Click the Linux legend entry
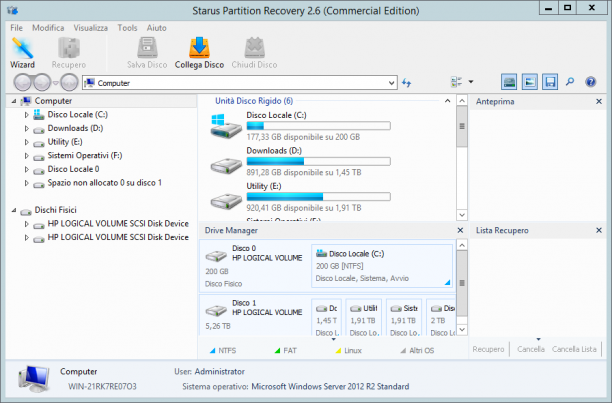This screenshot has height=403, width=612. 349,350
